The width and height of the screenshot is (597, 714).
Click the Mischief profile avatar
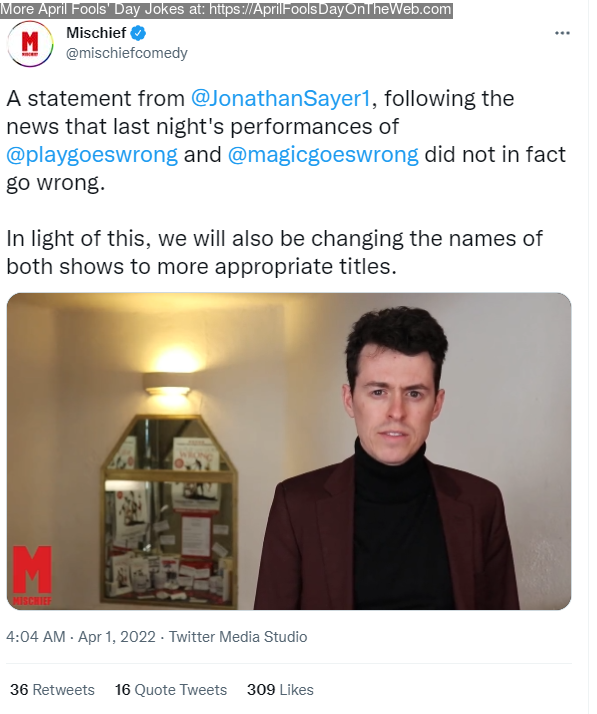click(x=30, y=44)
